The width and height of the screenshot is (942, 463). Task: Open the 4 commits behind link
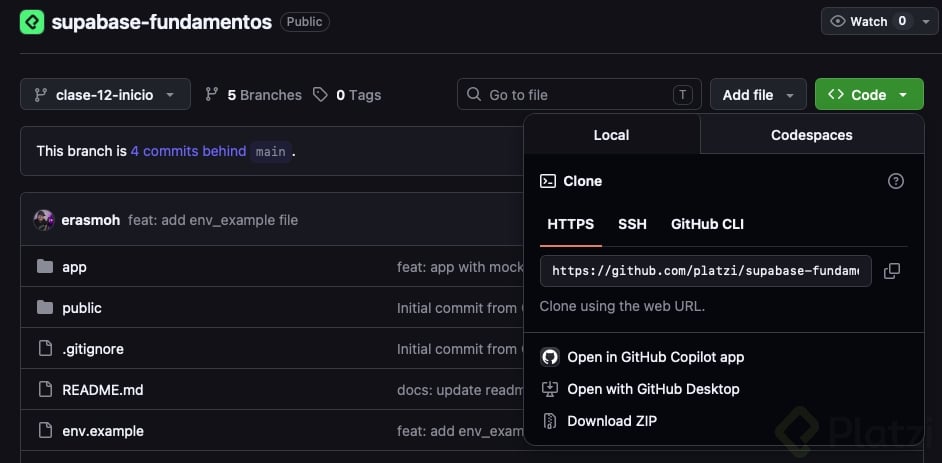(x=188, y=151)
